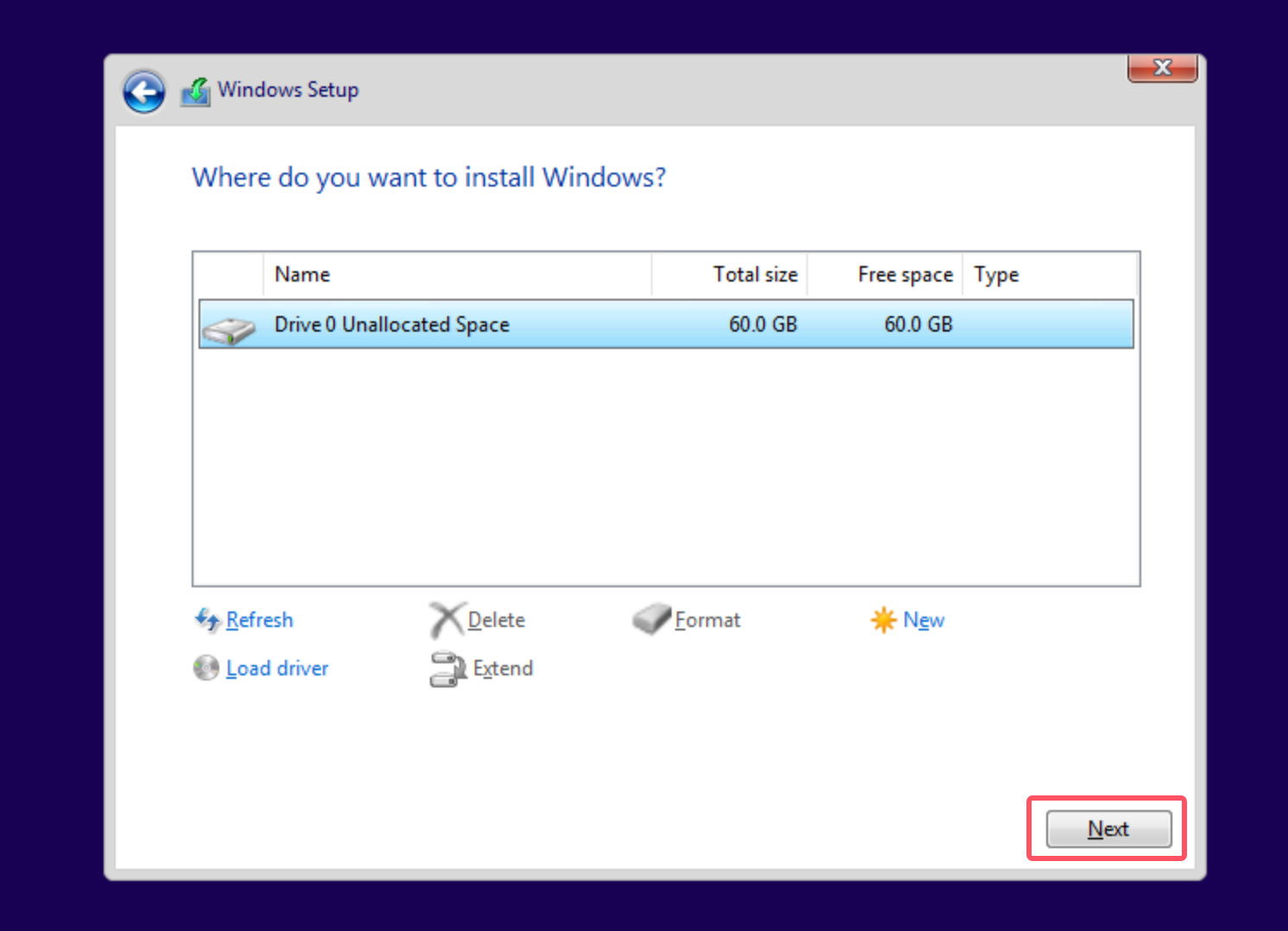This screenshot has height=931, width=1288.
Task: Click the Extend partition icon
Action: (447, 668)
